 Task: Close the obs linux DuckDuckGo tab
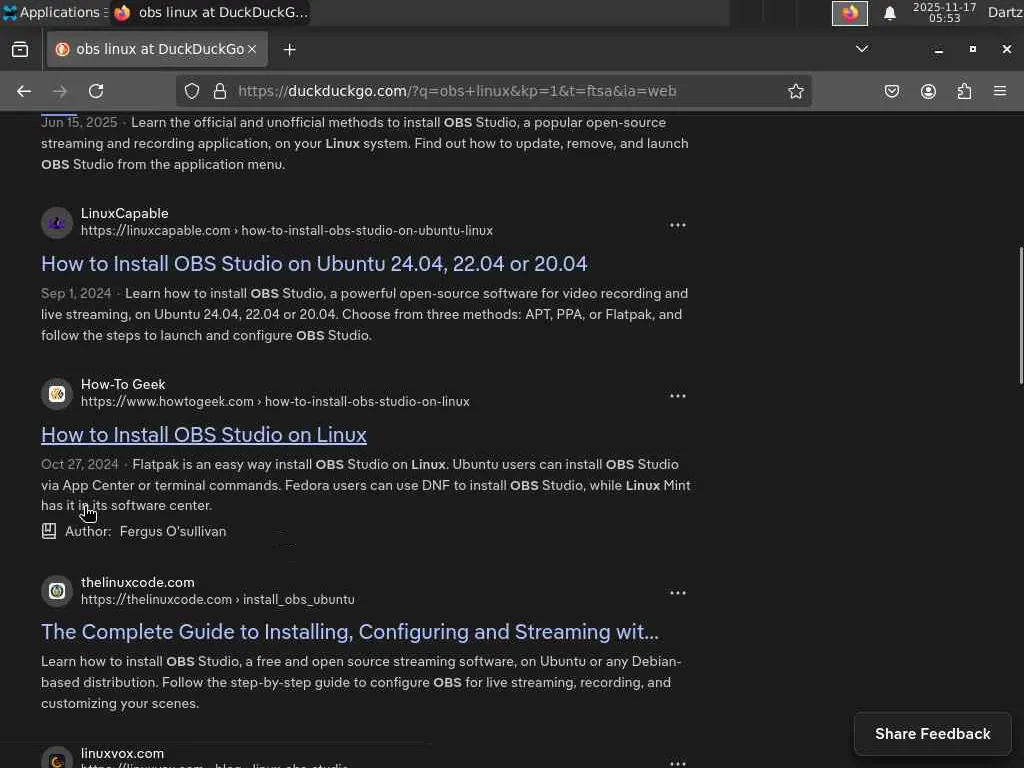pos(252,50)
